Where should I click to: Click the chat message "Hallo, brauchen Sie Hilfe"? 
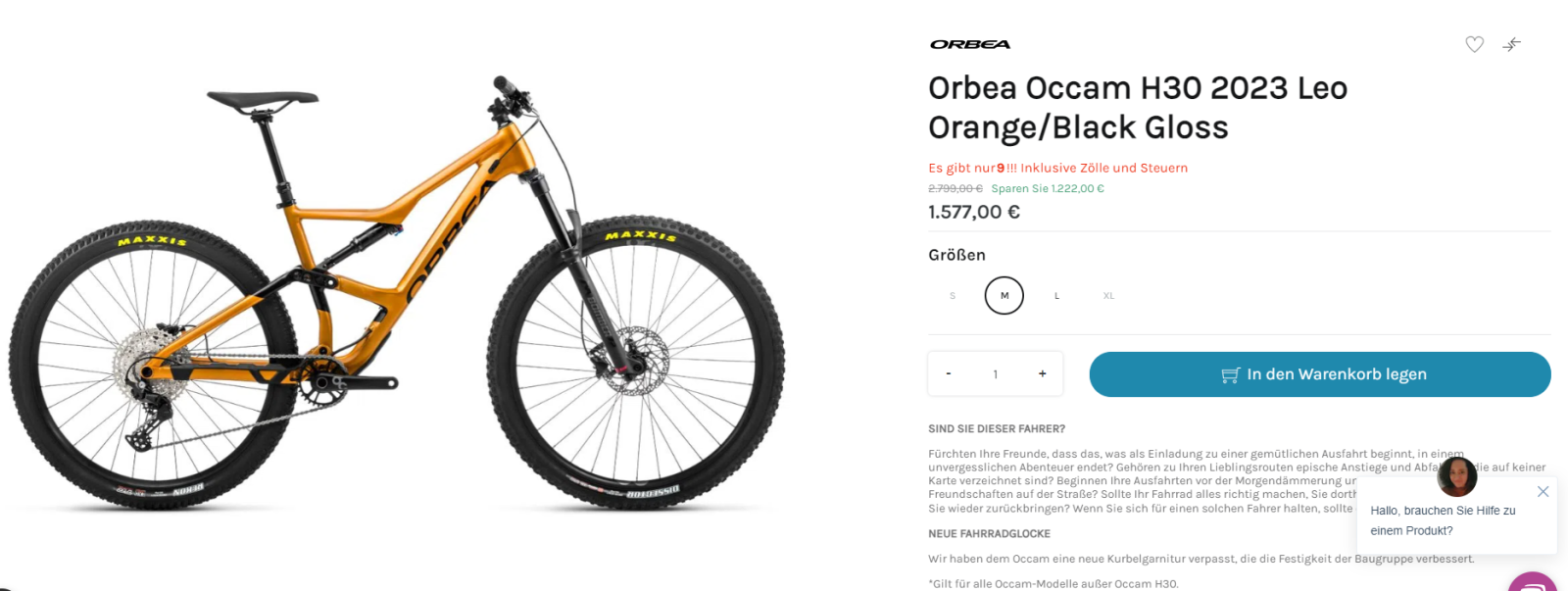1443,520
